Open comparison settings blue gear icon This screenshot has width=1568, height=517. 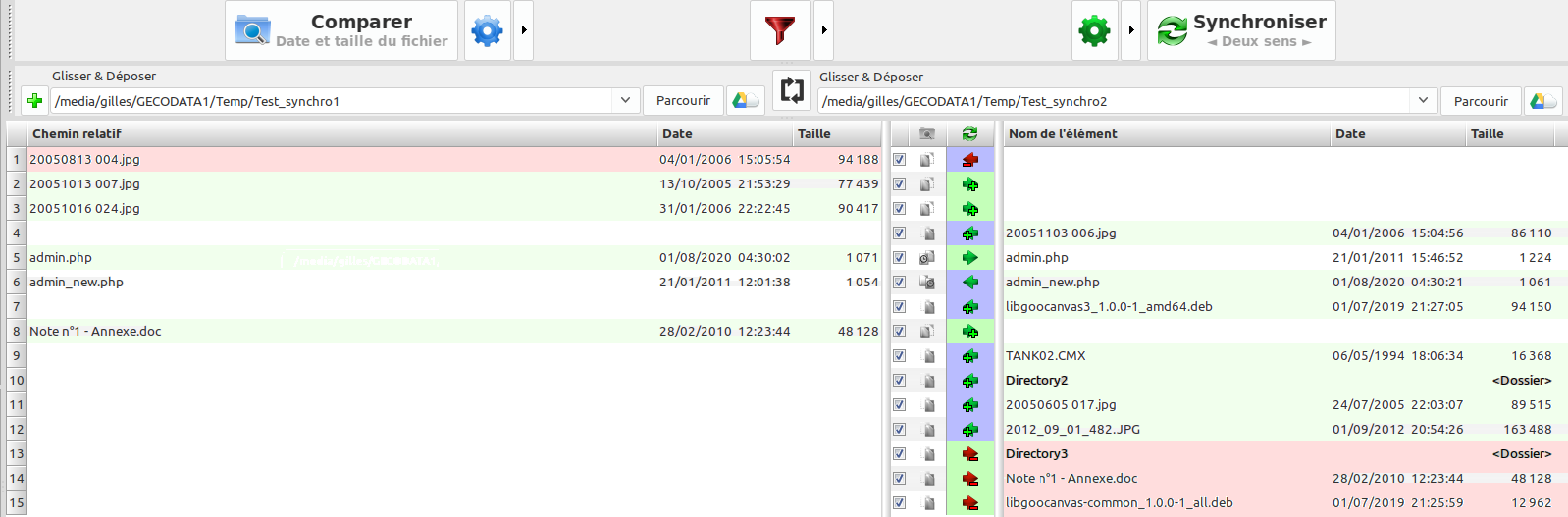pos(487,30)
